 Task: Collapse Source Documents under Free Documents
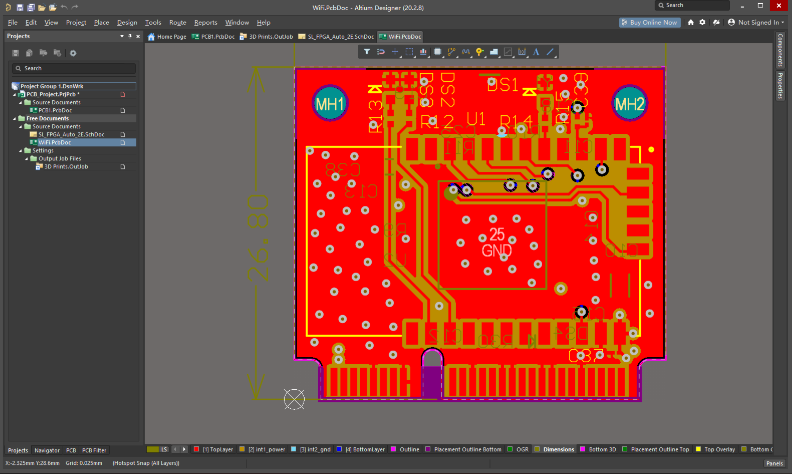click(x=21, y=126)
